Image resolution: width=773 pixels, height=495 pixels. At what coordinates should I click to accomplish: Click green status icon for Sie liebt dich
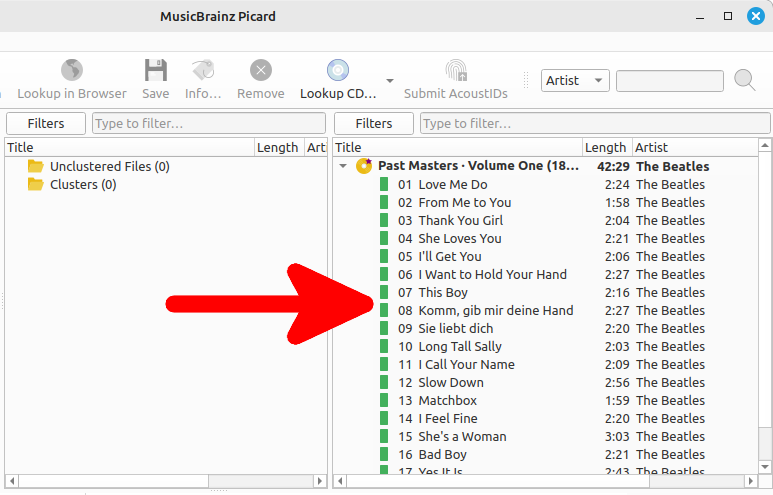[384, 328]
